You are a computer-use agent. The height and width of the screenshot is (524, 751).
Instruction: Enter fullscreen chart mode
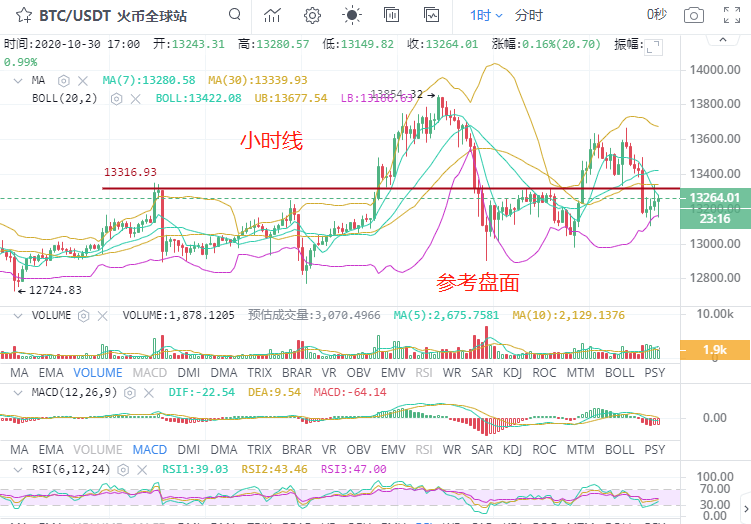(732, 15)
